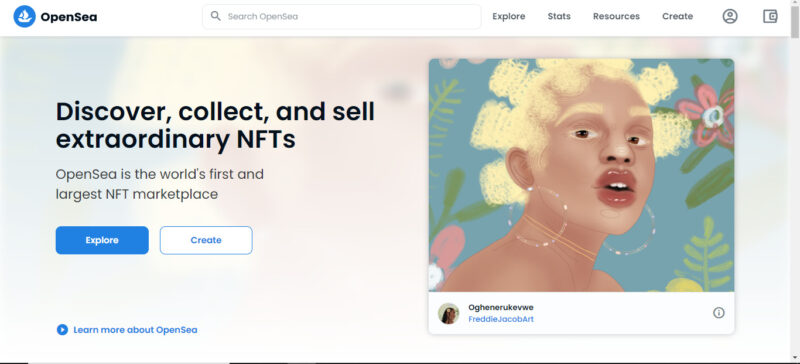Click the FreddieJacobArt creator avatar

[x=448, y=313]
